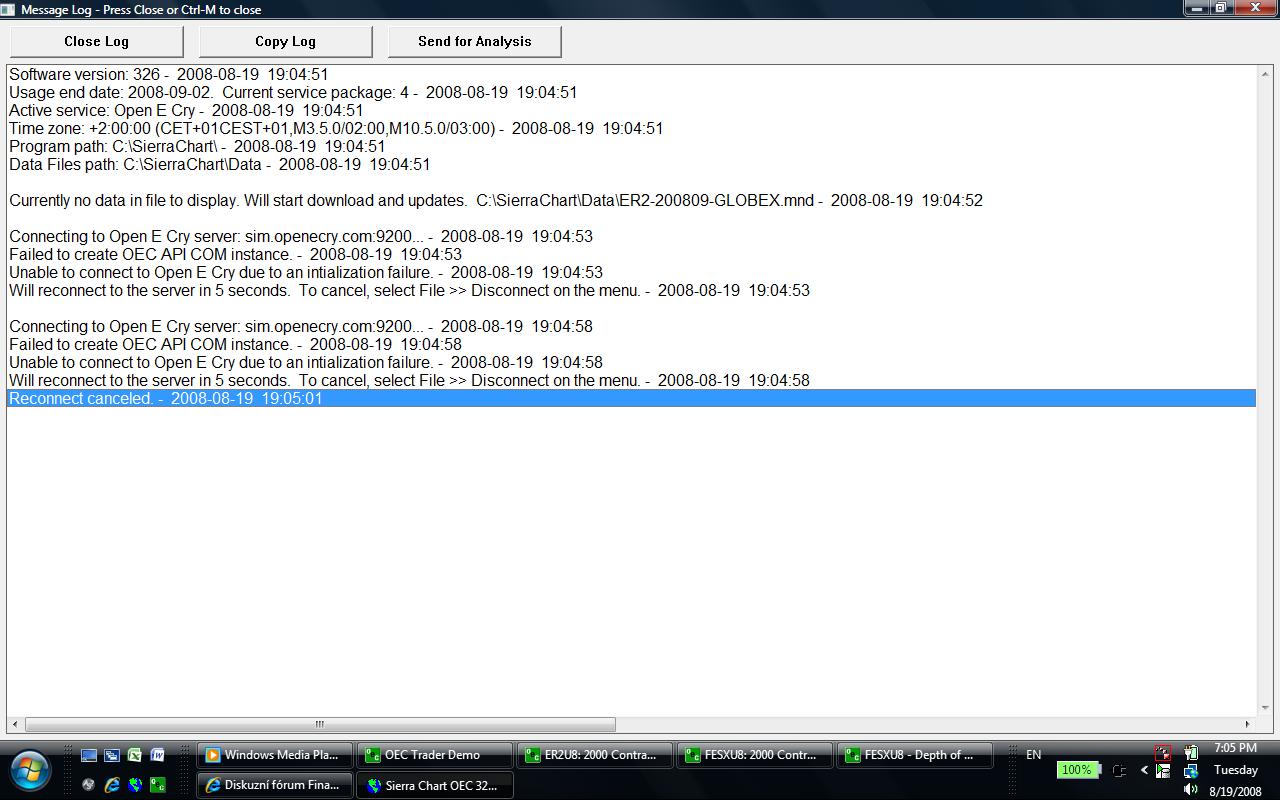
Task: Click the taskbar clock showing 7:05 PM
Action: [x=1236, y=748]
